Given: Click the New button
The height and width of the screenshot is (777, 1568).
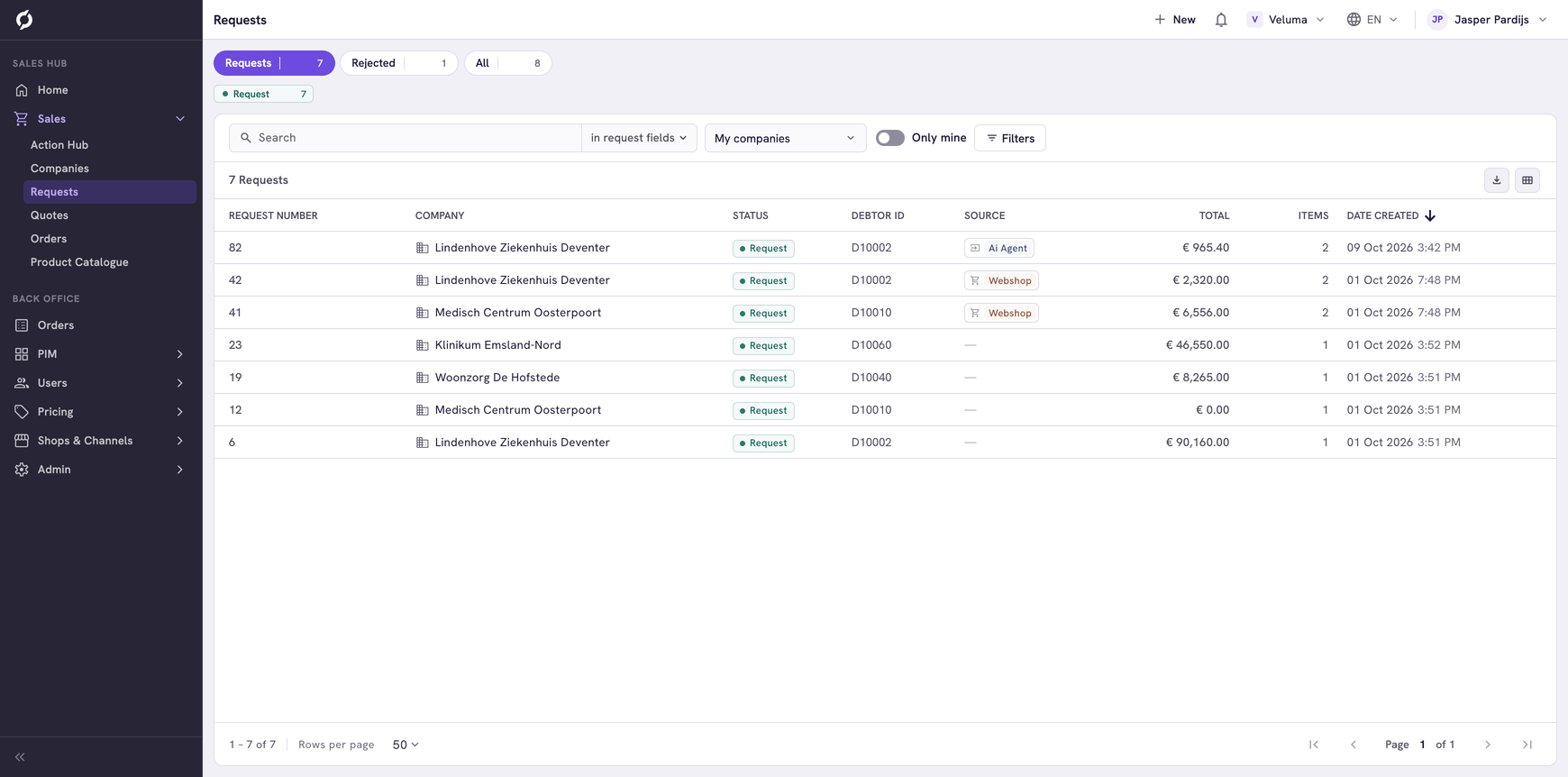Looking at the screenshot, I should coord(1175,20).
